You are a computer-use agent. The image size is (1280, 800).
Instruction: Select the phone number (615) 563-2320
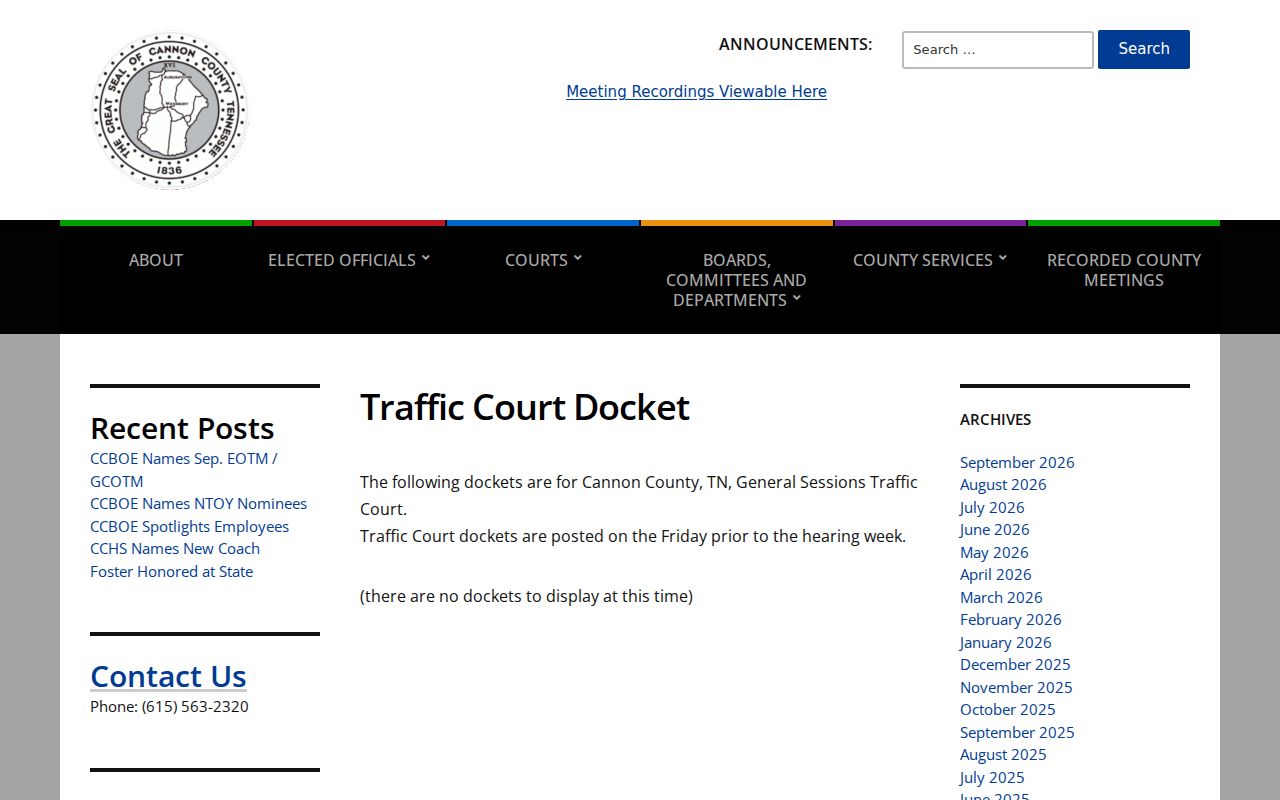(195, 707)
